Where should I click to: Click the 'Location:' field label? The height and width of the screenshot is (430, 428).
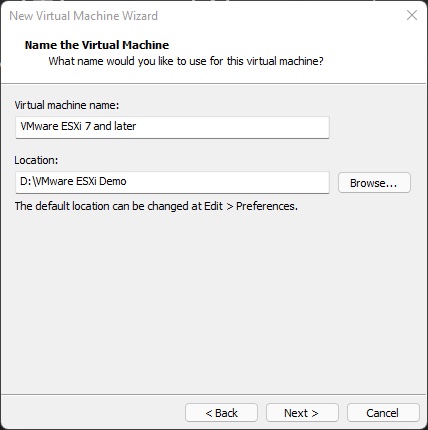pyautogui.click(x=36, y=160)
